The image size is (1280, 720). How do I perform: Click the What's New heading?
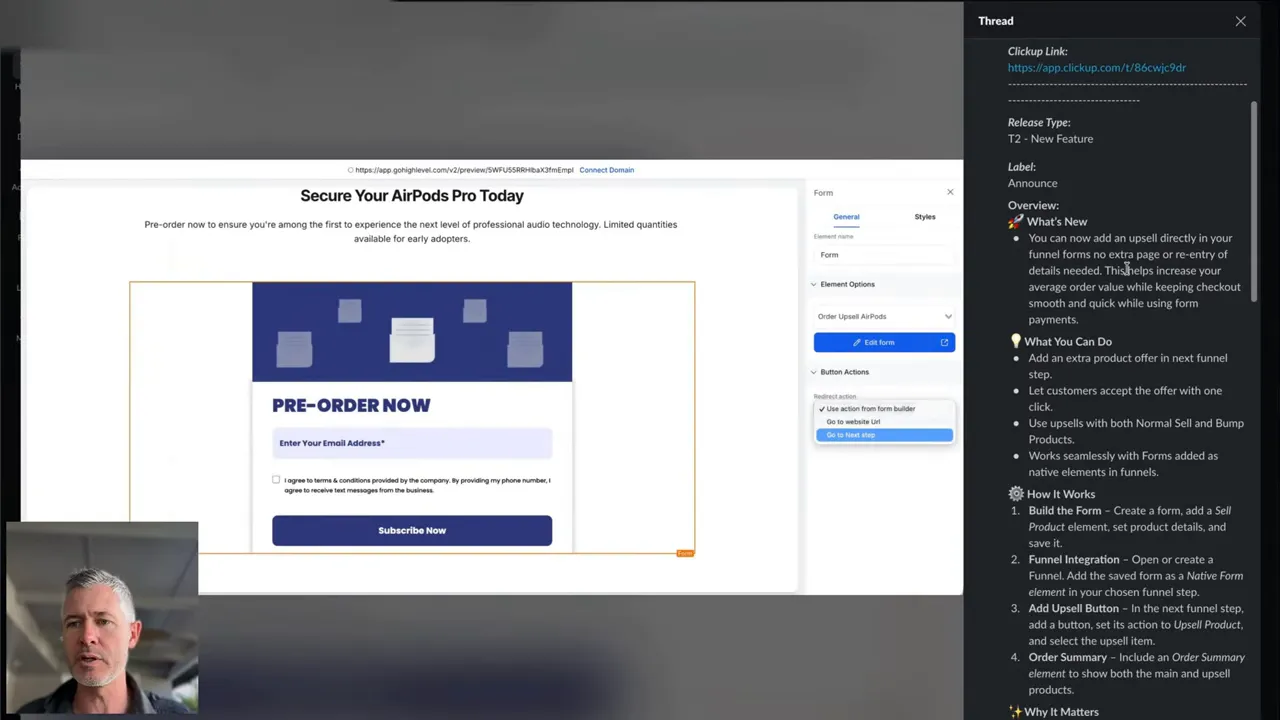1056,222
